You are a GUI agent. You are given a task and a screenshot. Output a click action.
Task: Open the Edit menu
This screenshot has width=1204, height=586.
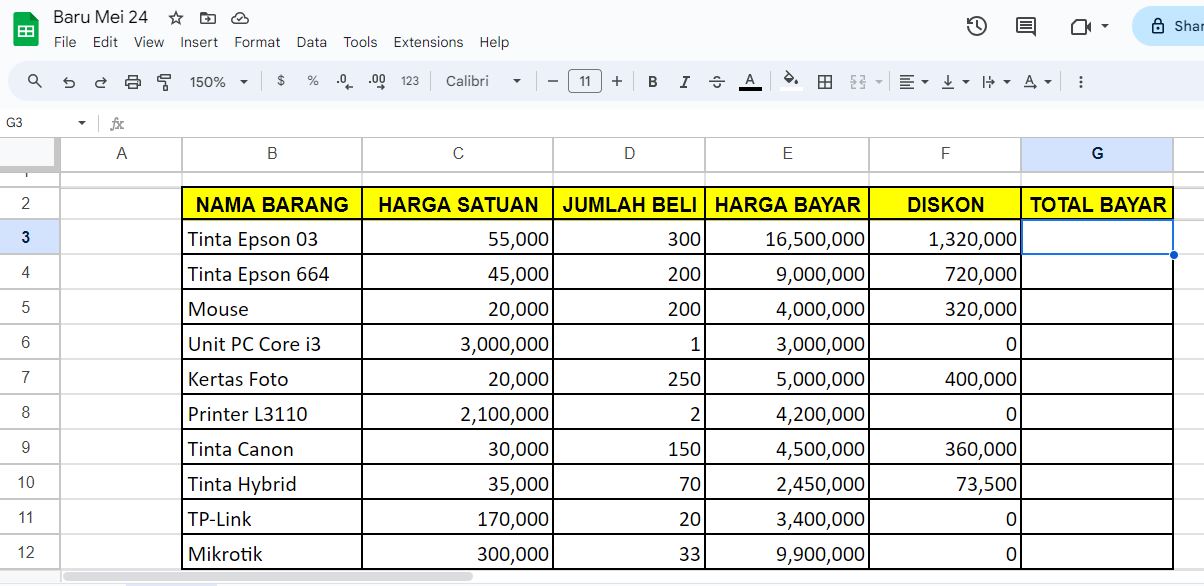tap(105, 42)
